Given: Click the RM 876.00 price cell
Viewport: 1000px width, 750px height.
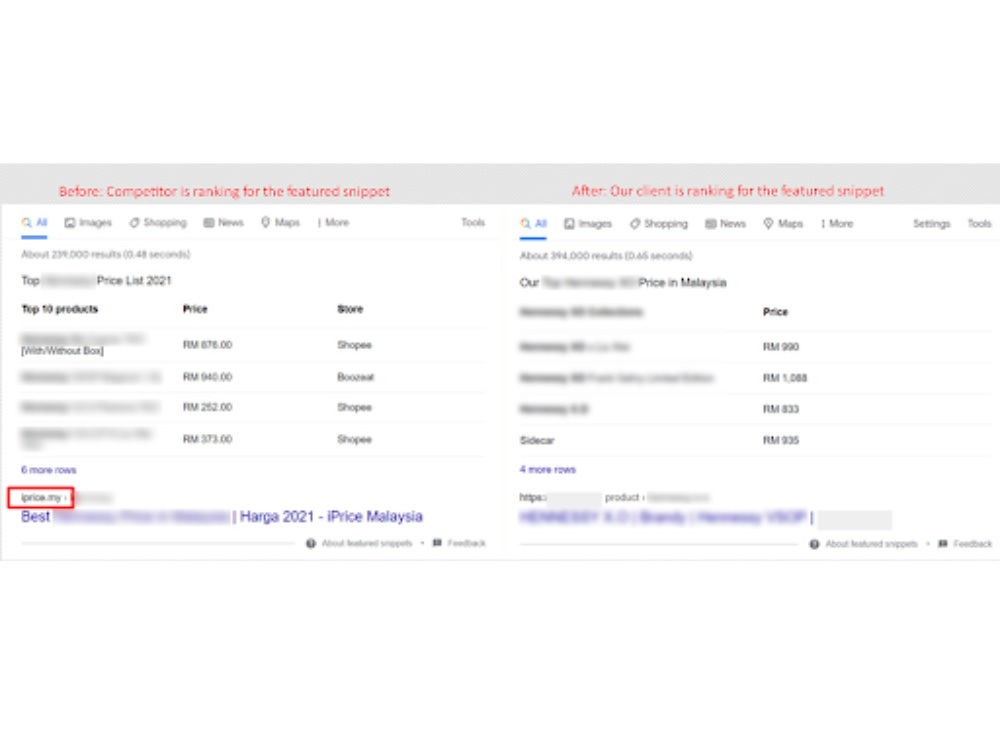Looking at the screenshot, I should coord(207,345).
